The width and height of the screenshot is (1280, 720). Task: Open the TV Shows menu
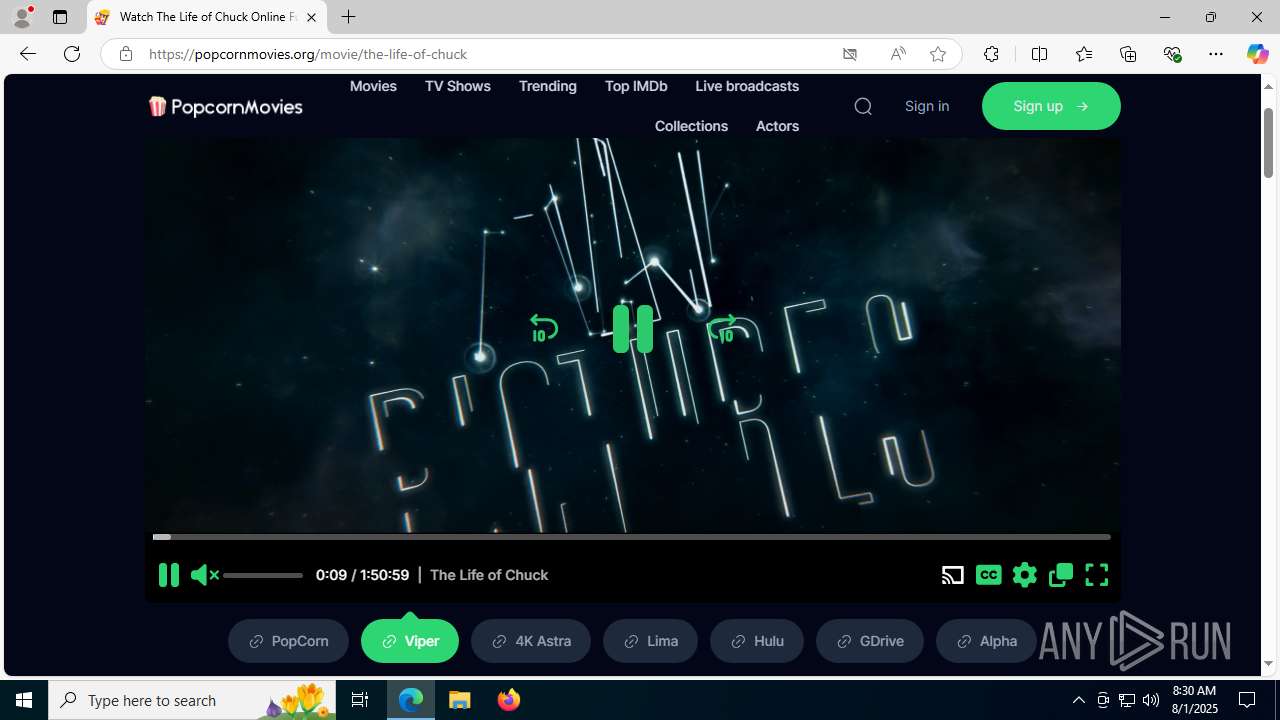tap(458, 86)
